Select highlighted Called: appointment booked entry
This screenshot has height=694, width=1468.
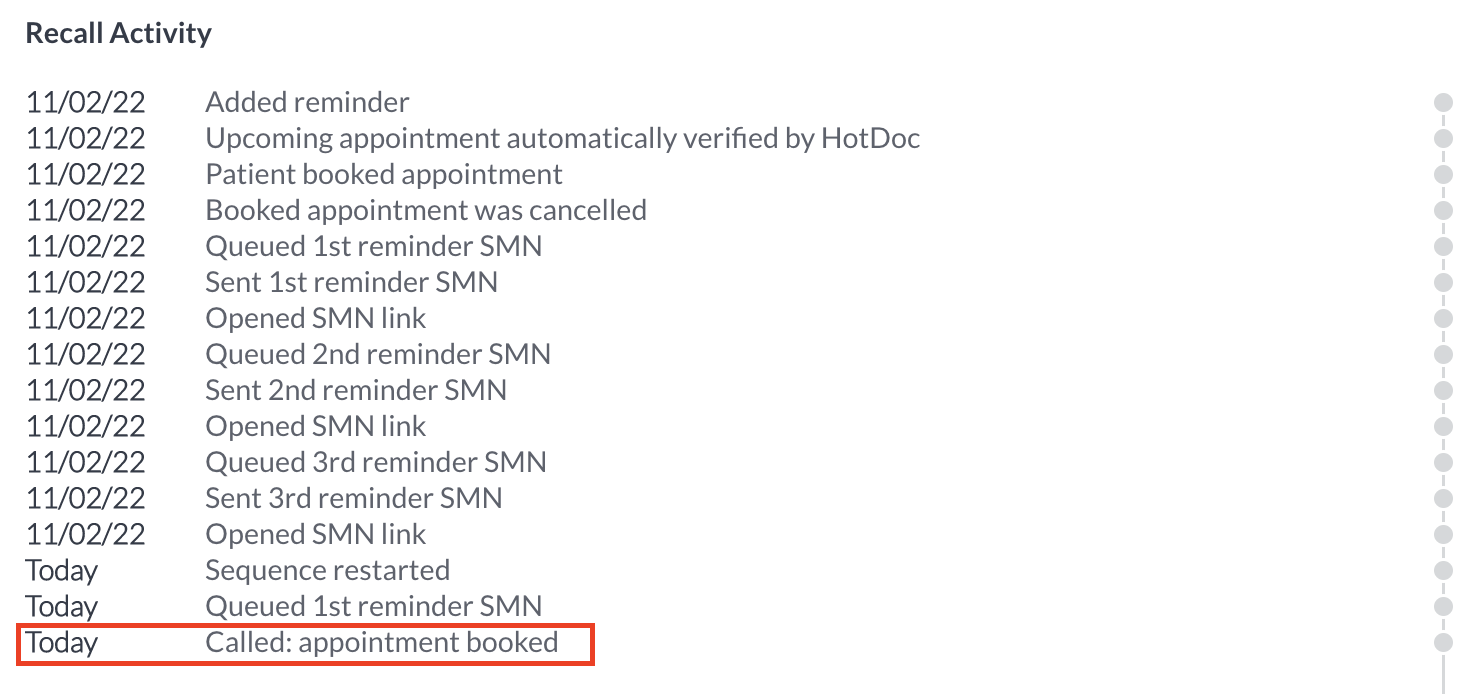(306, 643)
